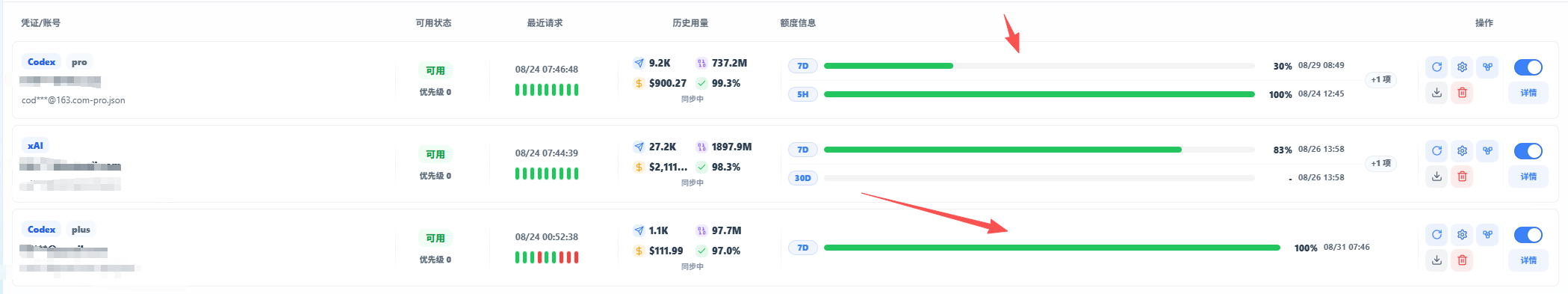
Task: Click the reset time 08/31 07:46
Action: [x=1347, y=247]
